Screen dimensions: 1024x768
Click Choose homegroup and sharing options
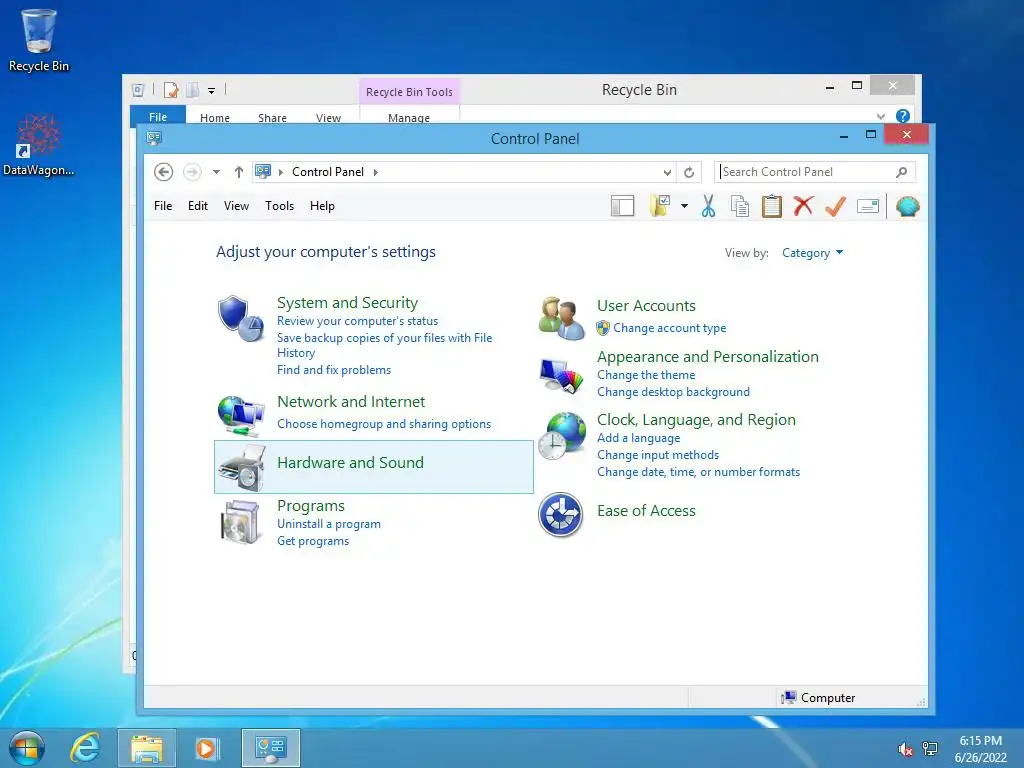pyautogui.click(x=384, y=424)
